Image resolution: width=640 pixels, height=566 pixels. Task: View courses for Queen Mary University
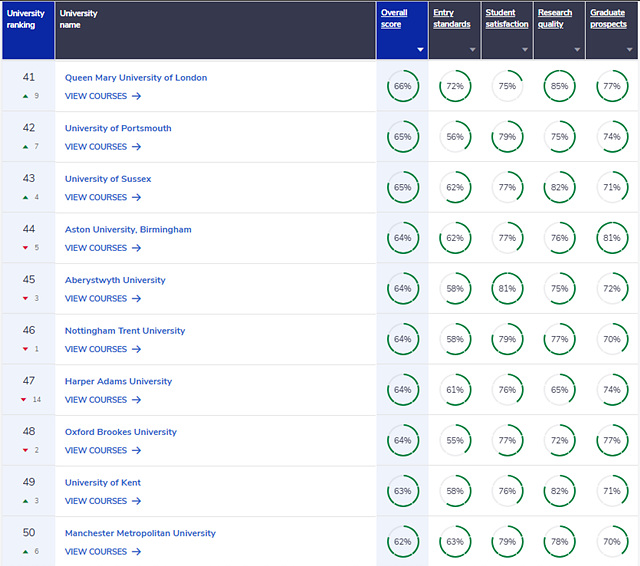[x=103, y=96]
